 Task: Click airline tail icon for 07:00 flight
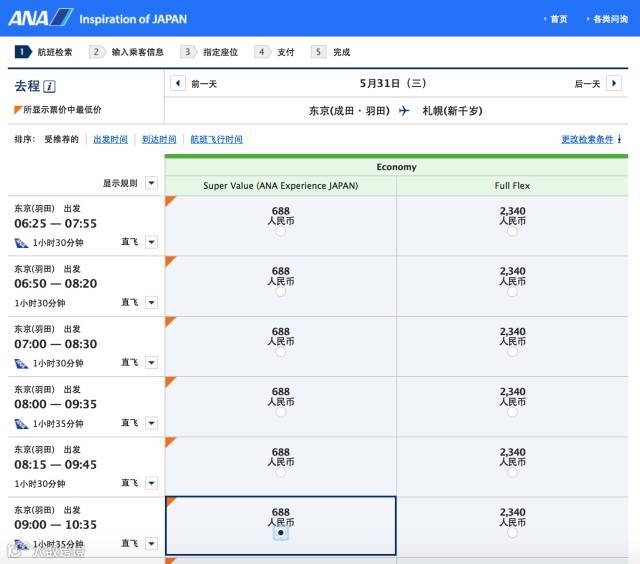(21, 363)
